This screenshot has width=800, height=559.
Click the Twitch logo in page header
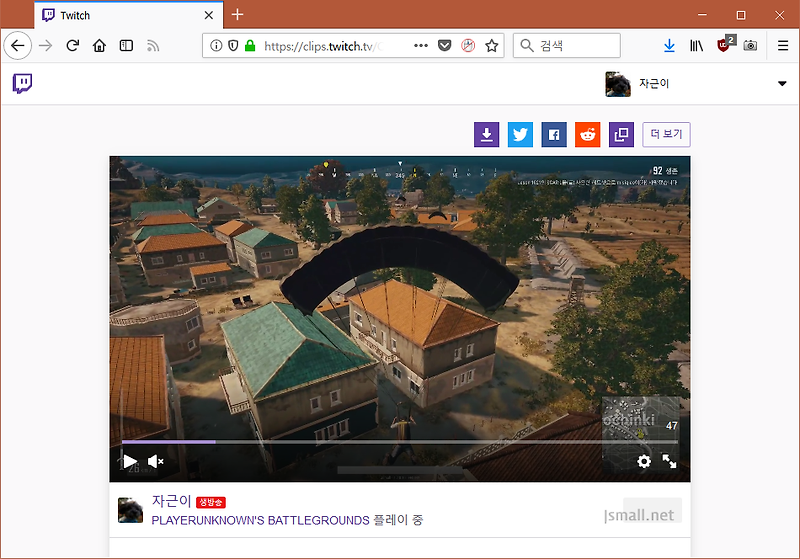click(x=22, y=84)
